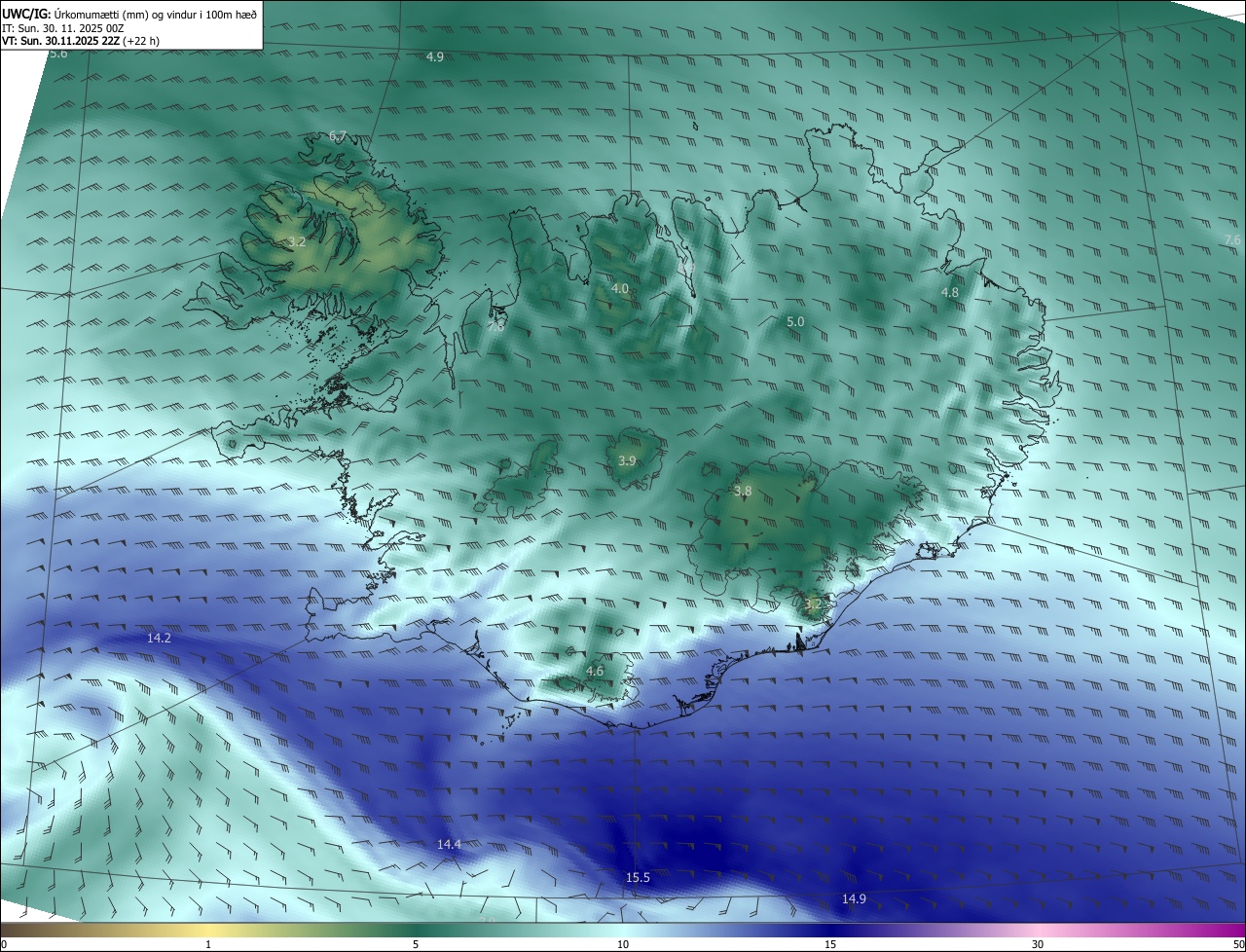Select the 14.2 value over the sea
The width and height of the screenshot is (1246, 952).
(x=159, y=639)
